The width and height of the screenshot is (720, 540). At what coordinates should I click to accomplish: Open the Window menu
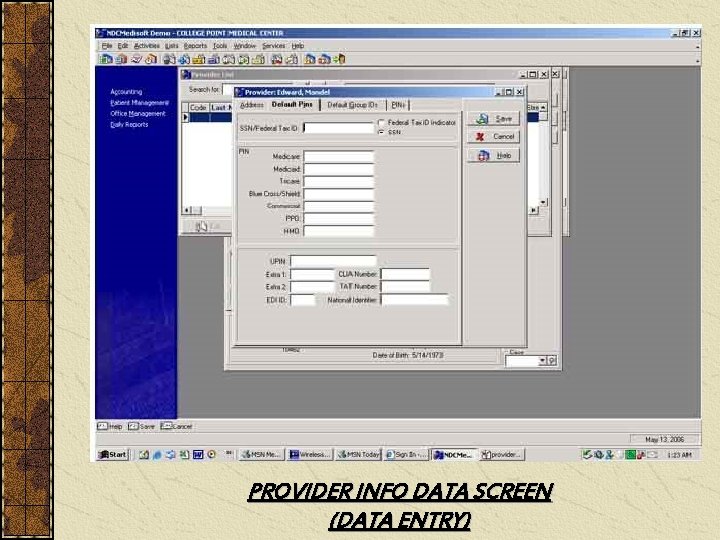[244, 46]
